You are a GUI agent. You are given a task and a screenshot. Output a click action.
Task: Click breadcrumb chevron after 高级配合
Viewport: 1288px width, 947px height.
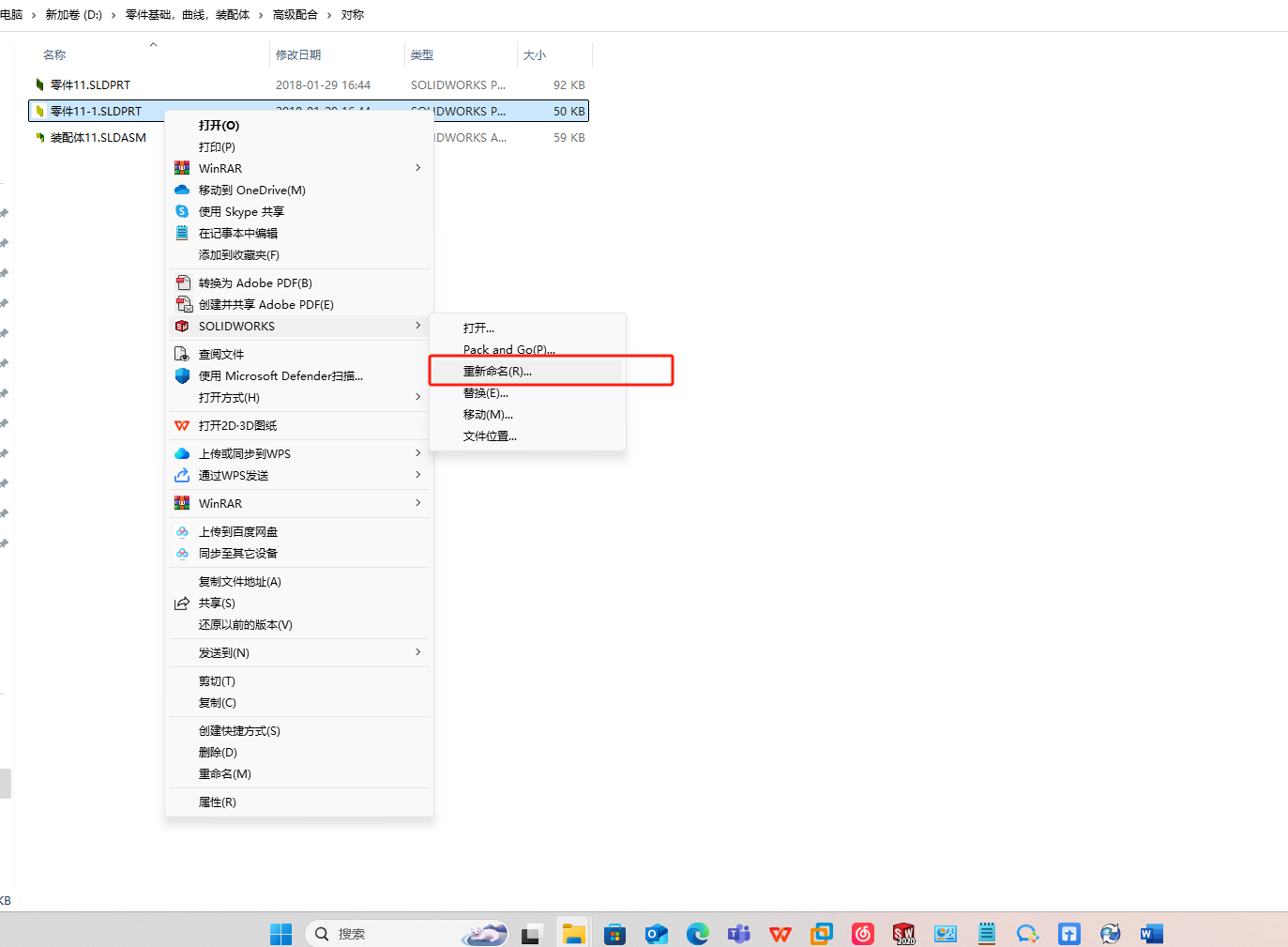point(329,15)
